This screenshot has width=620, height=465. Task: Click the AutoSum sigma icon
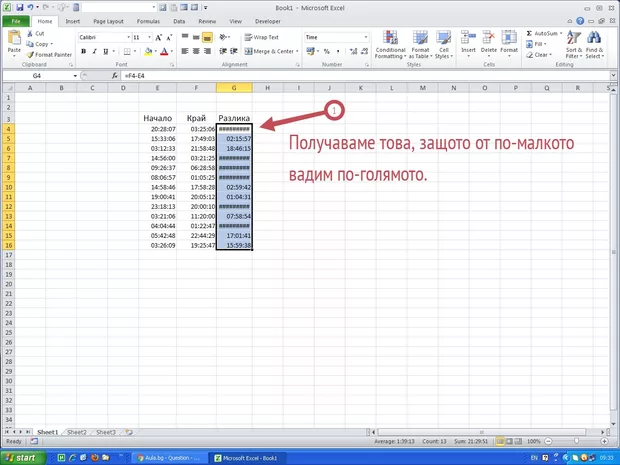(529, 33)
